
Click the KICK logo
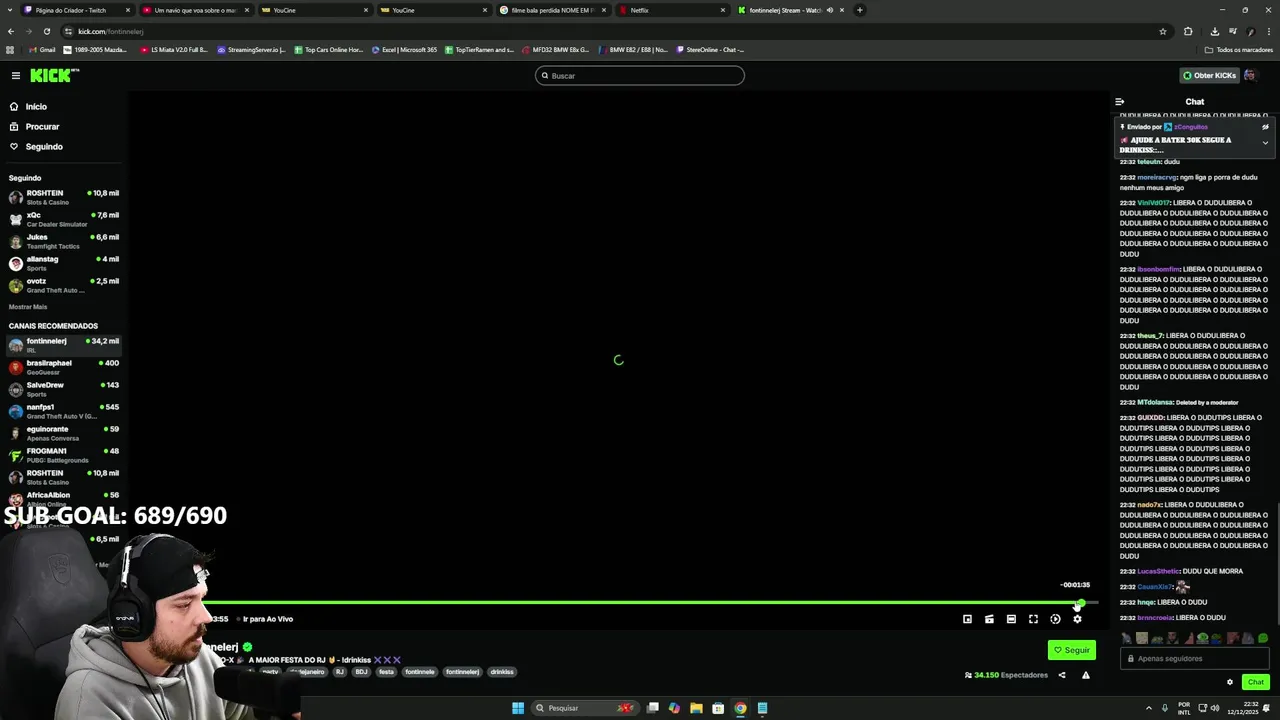52,76
